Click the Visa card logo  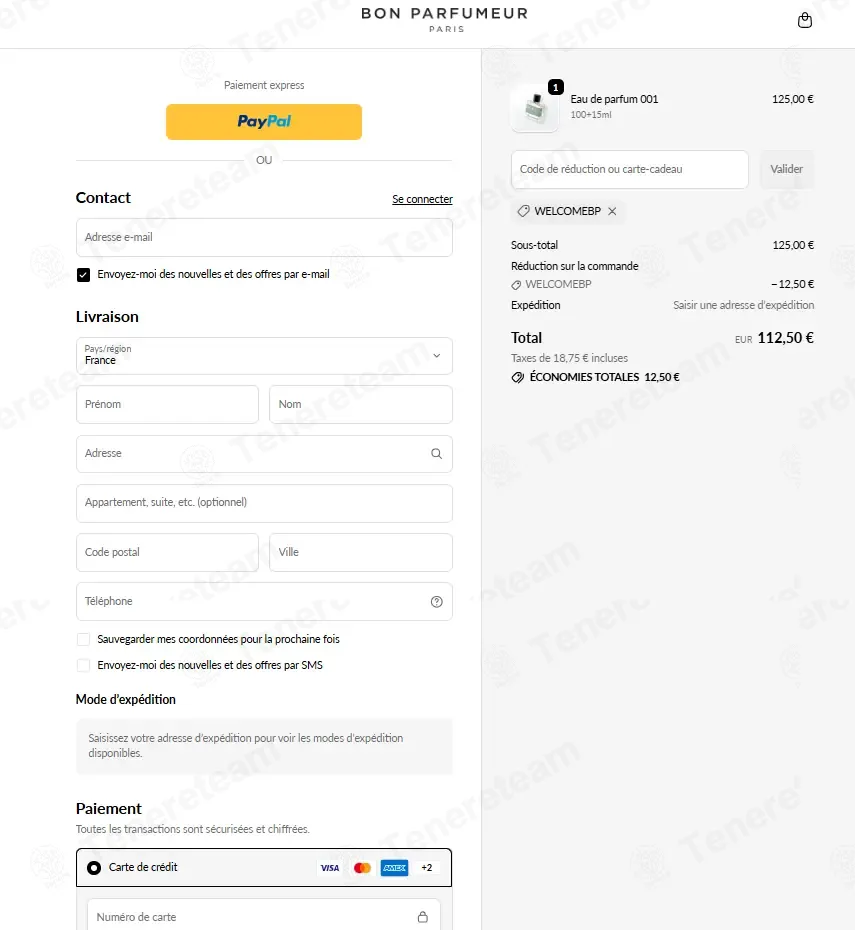pyautogui.click(x=330, y=868)
